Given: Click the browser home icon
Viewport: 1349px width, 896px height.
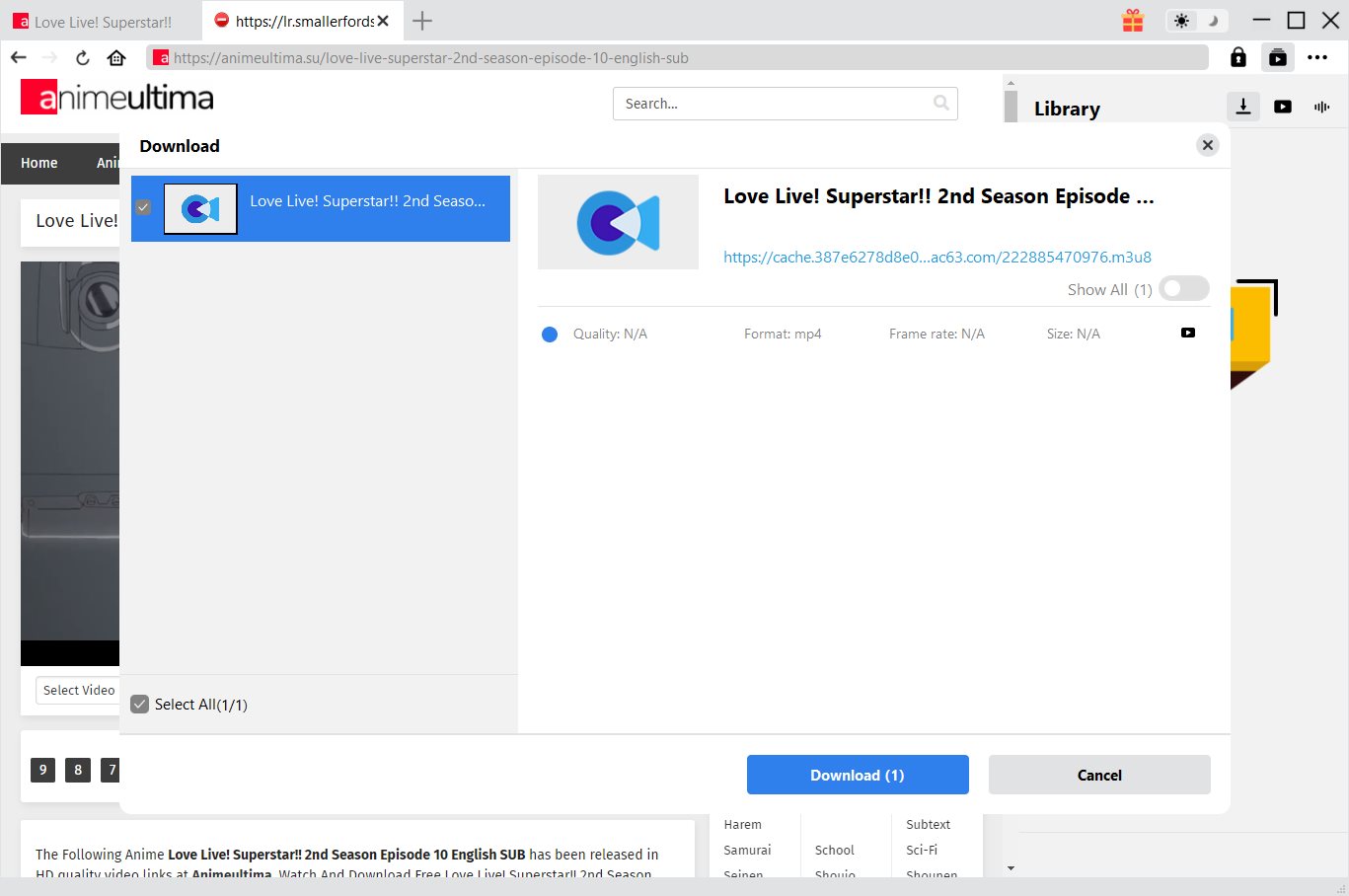Looking at the screenshot, I should pos(116,58).
